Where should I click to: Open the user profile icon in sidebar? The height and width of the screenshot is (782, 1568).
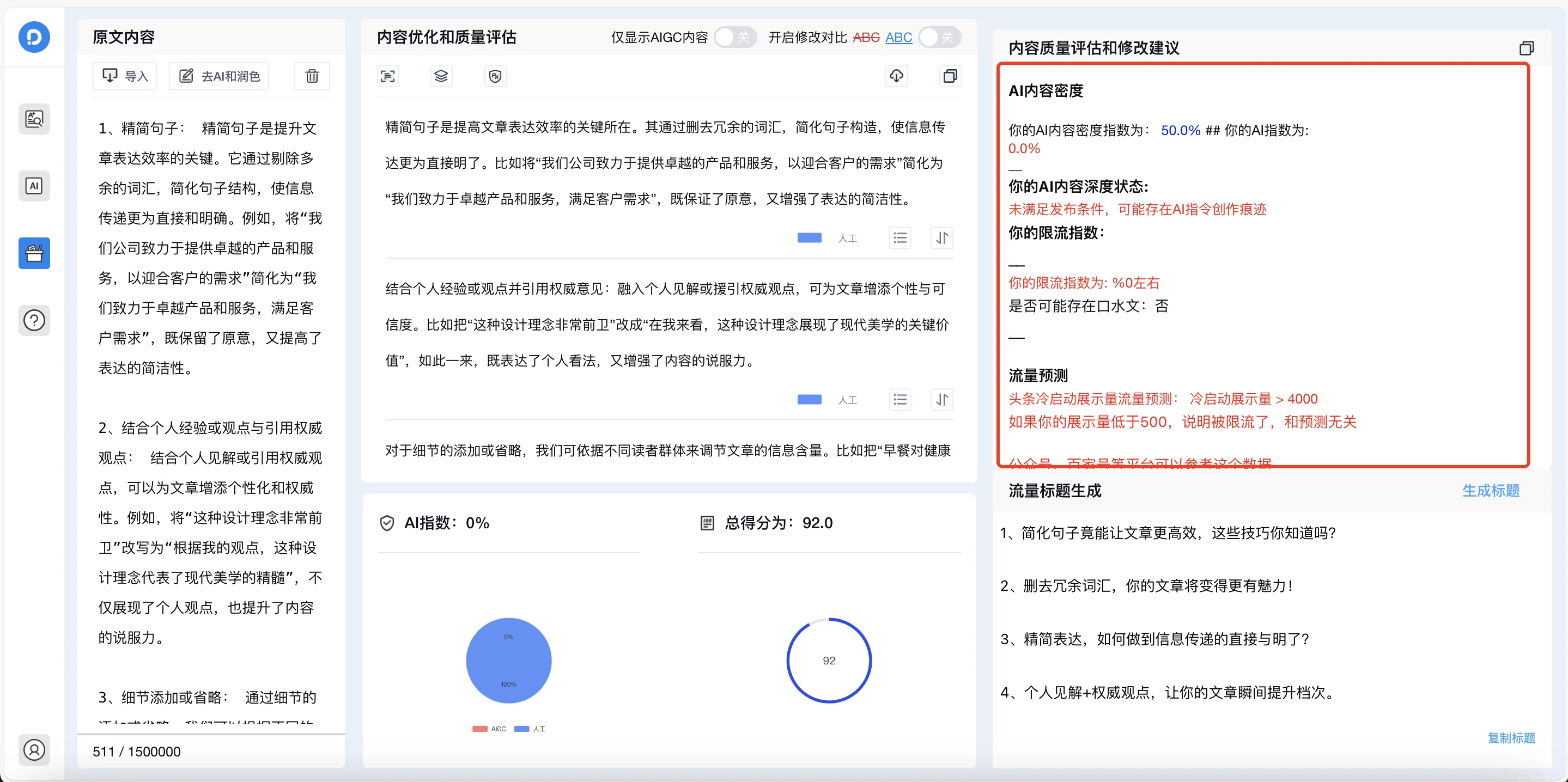(x=34, y=750)
